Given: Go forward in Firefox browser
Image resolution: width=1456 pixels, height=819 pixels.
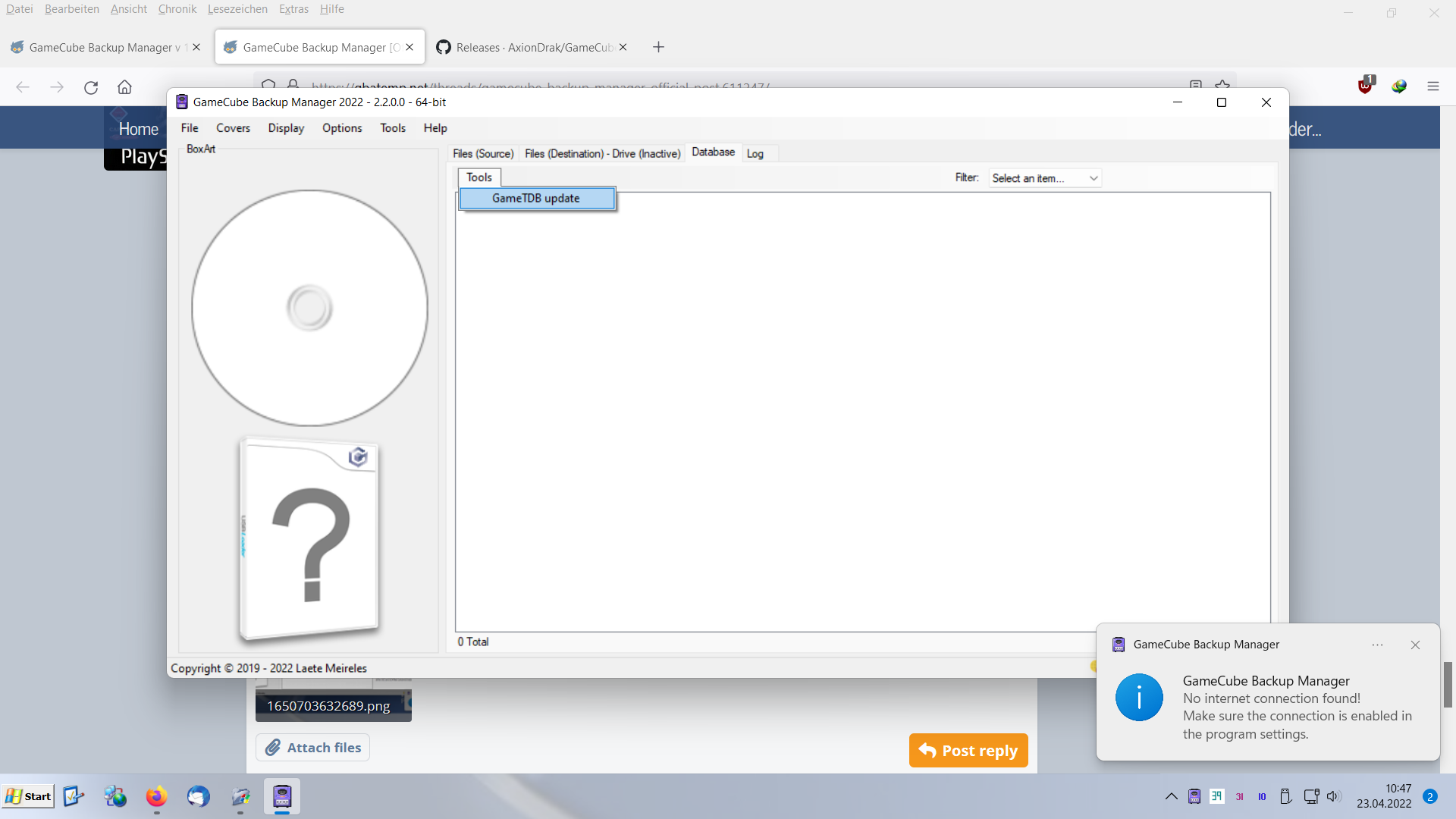Looking at the screenshot, I should 57,87.
